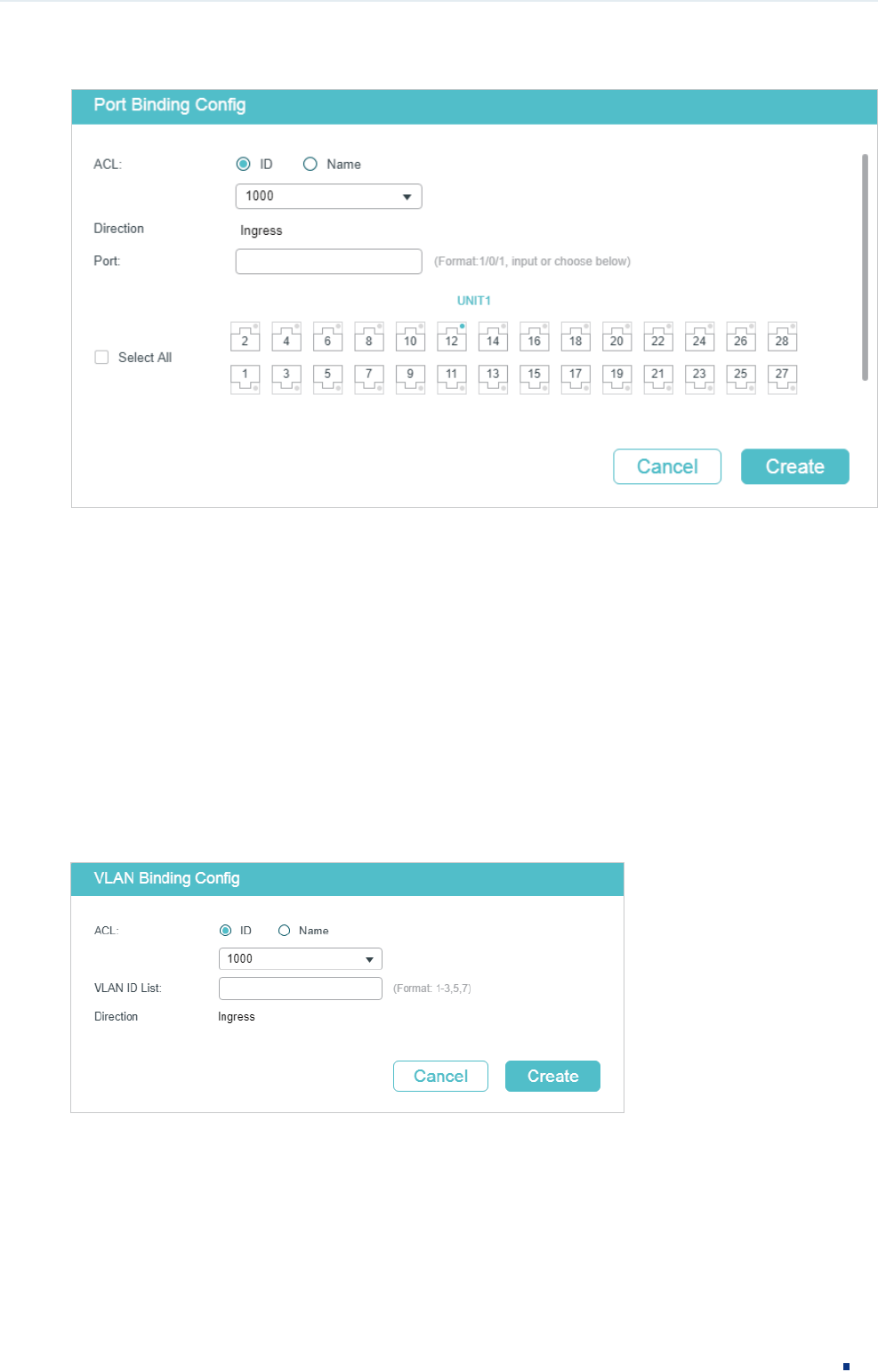Select port 7 icon in UNIT1
The image size is (878, 1372).
369,378
